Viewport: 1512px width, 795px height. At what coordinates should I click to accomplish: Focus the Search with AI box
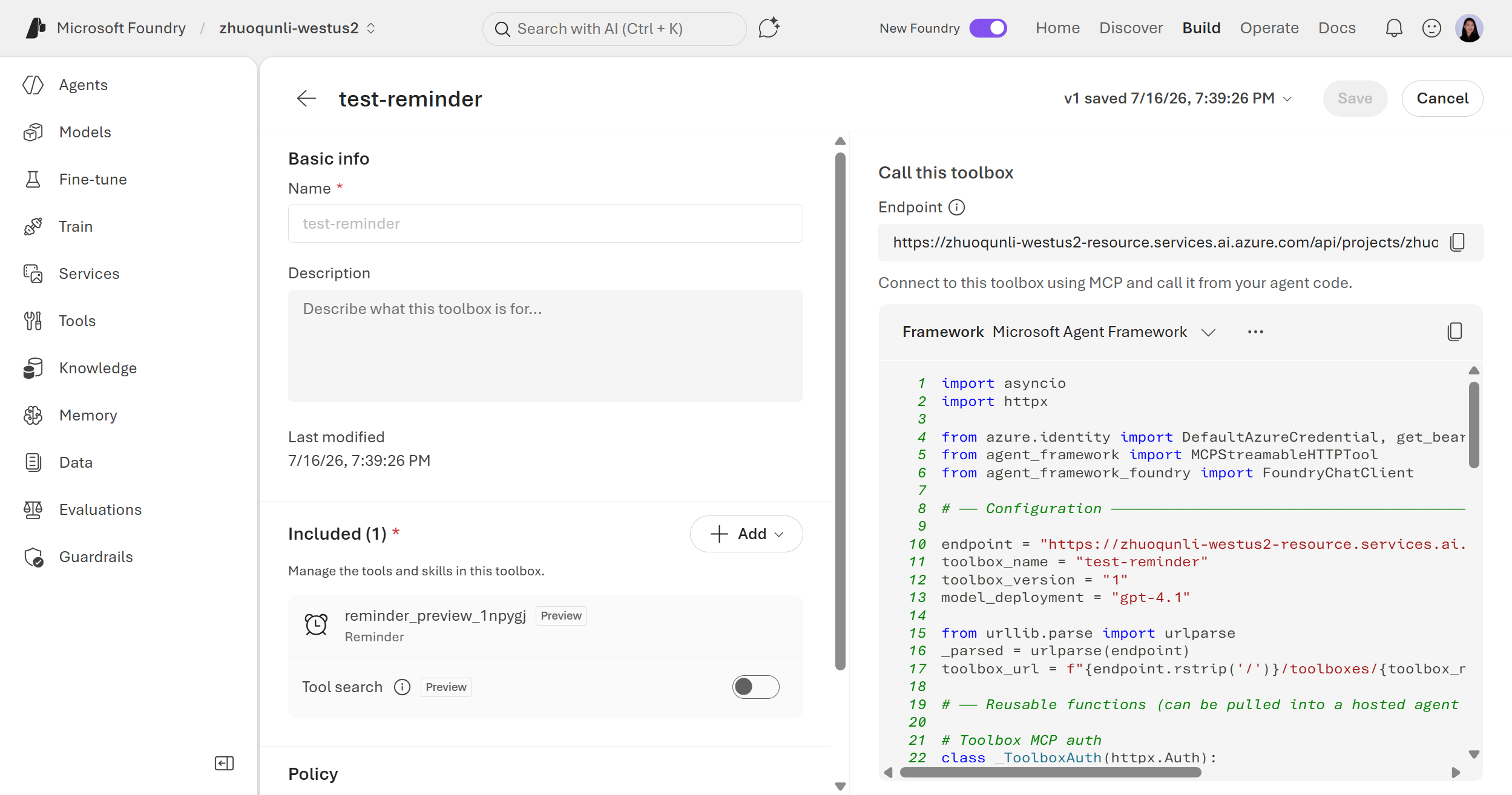[614, 29]
